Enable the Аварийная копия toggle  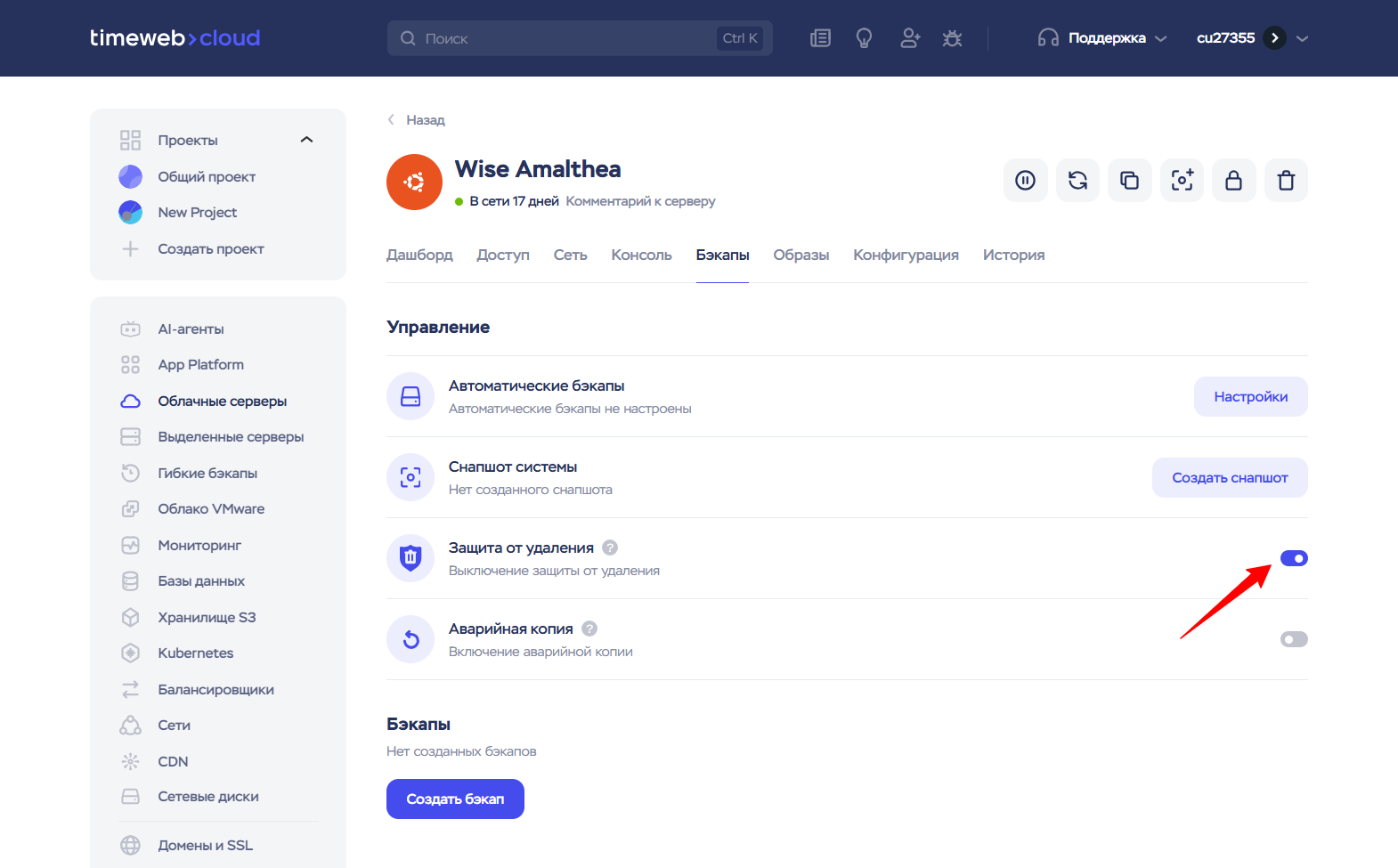click(1294, 639)
